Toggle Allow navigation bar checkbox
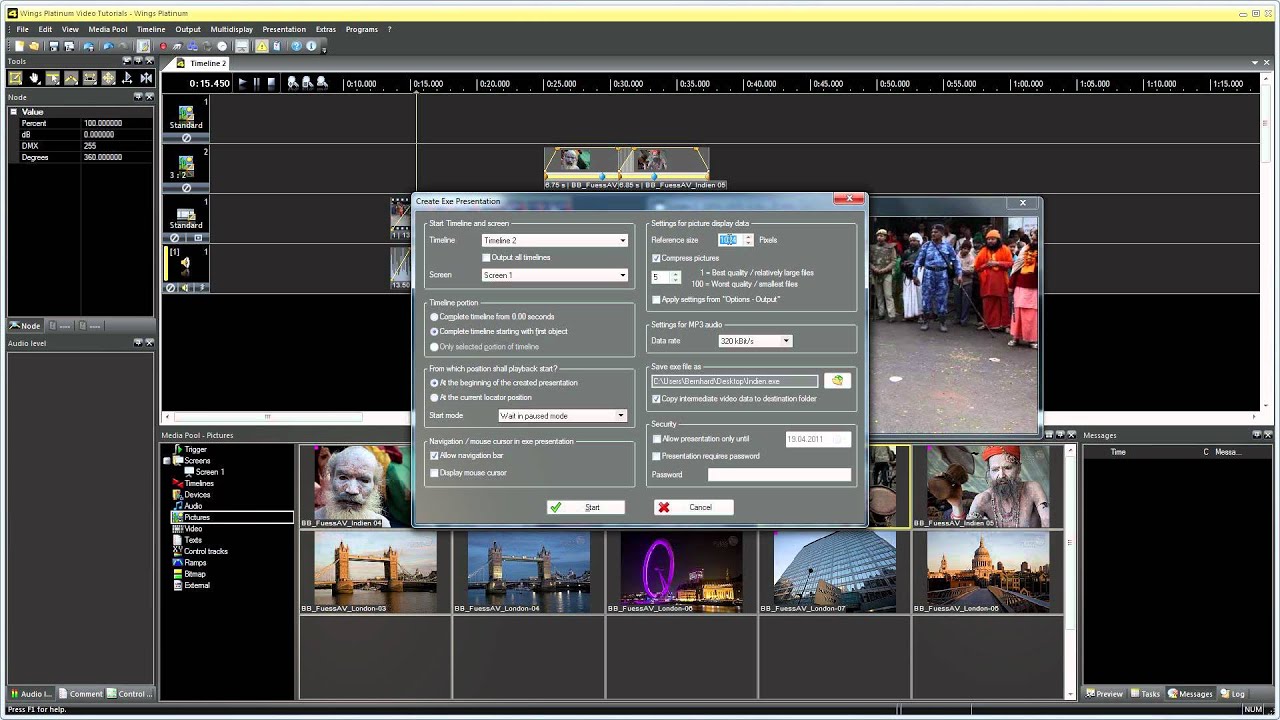 click(434, 455)
